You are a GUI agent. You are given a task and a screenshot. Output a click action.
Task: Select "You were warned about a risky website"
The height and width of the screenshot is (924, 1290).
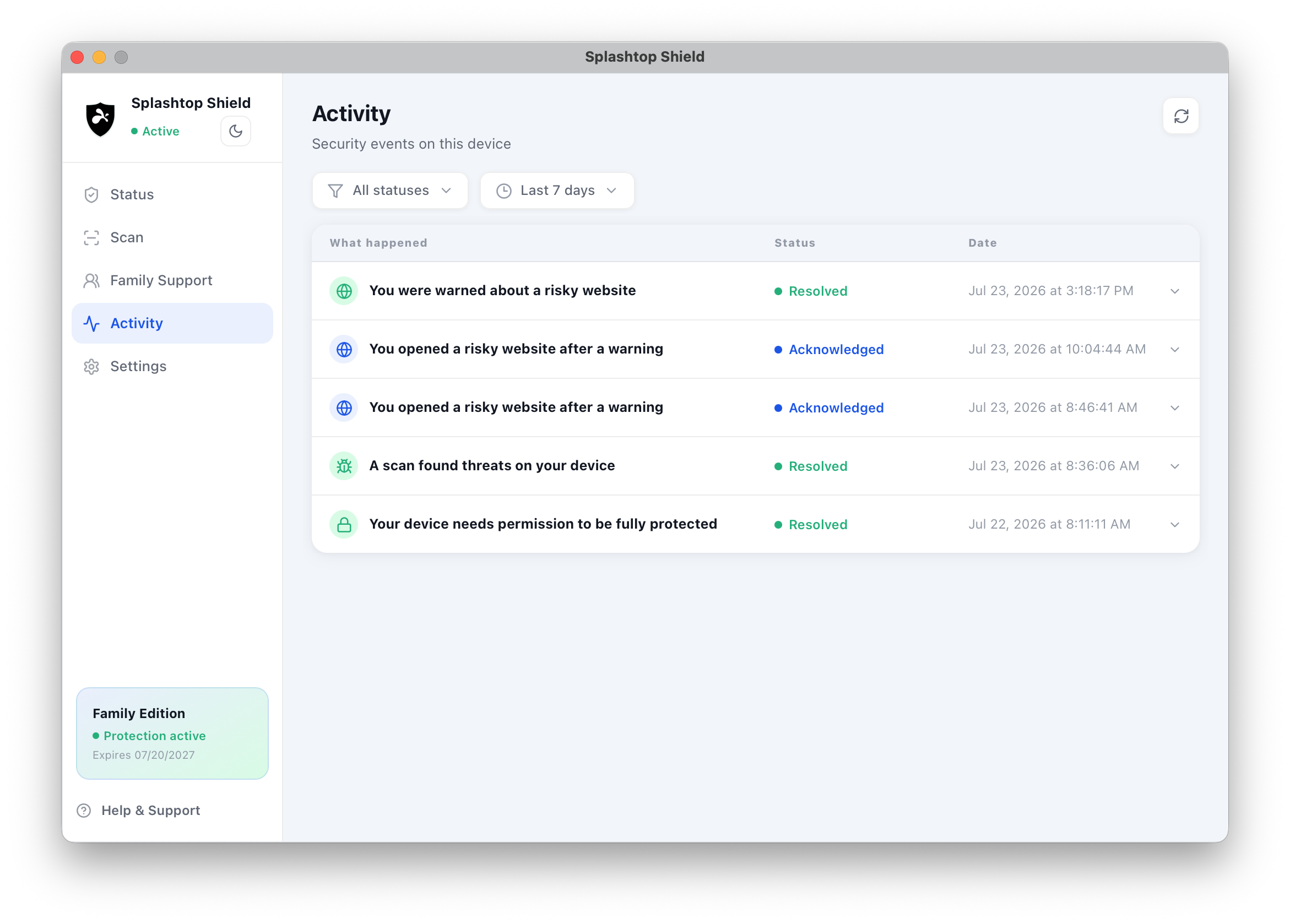pyautogui.click(x=502, y=291)
